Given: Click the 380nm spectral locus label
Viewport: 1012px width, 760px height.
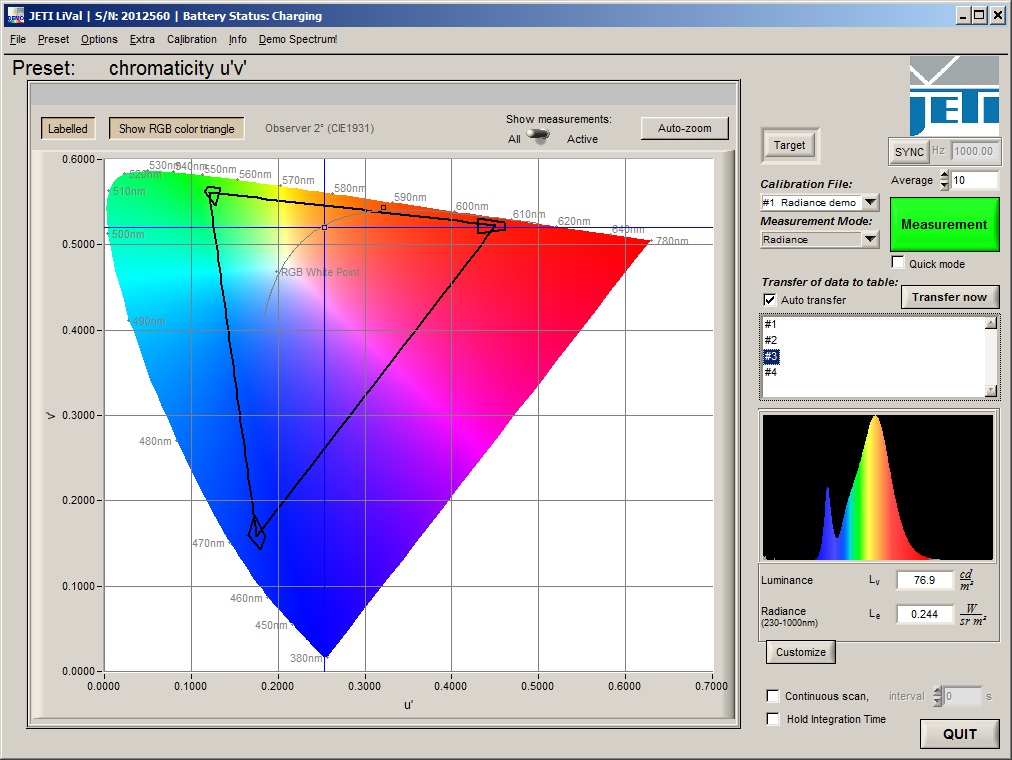Looking at the screenshot, I should click(307, 658).
